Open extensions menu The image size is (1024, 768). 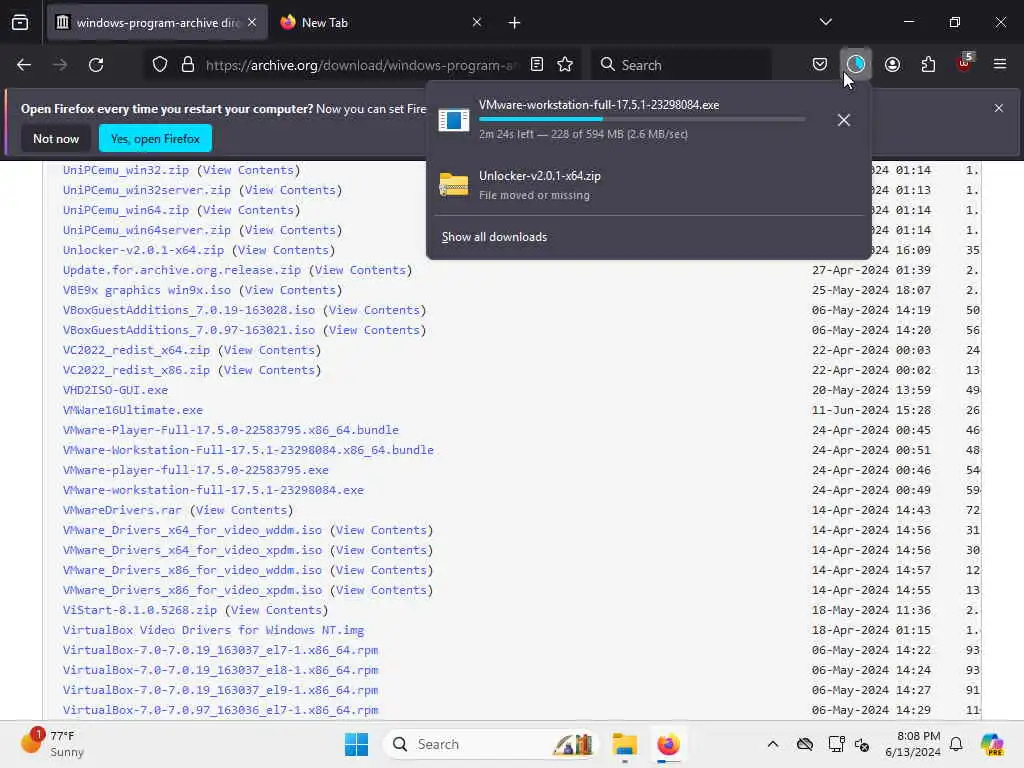tap(928, 65)
